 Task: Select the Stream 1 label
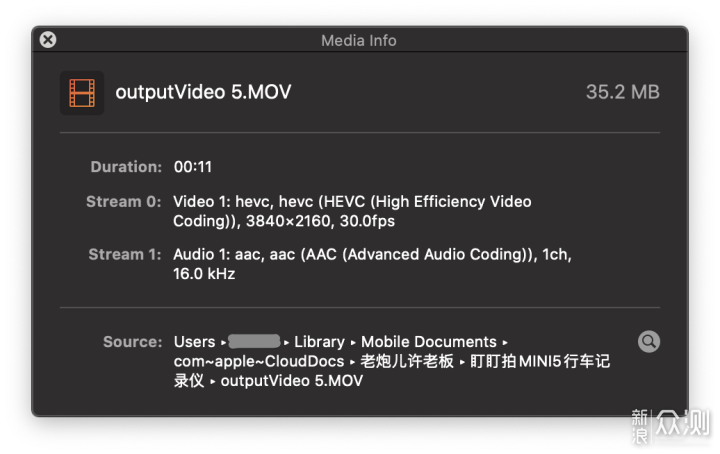pos(124,254)
